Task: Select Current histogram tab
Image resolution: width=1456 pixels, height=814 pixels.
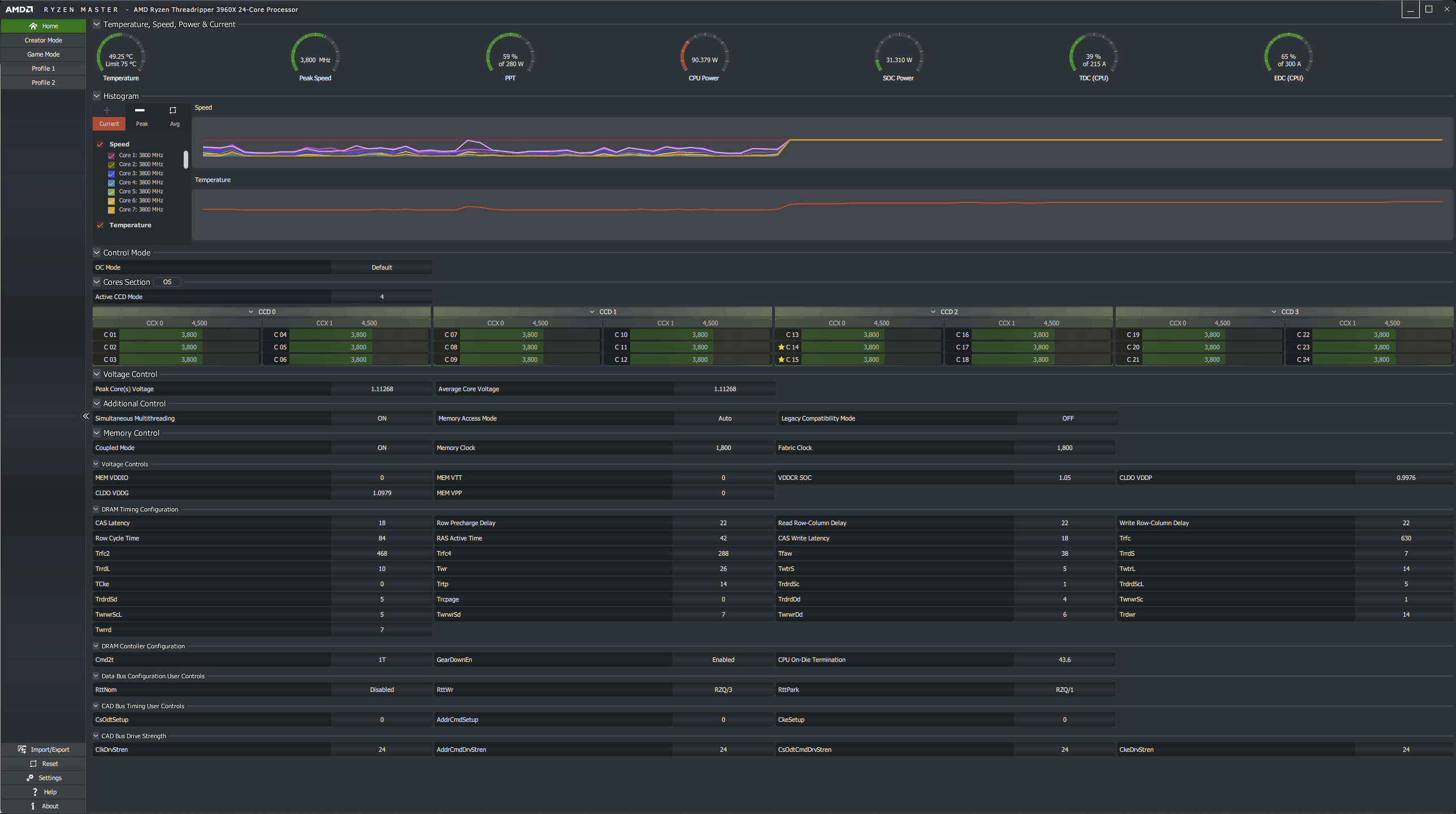Action: pos(109,123)
